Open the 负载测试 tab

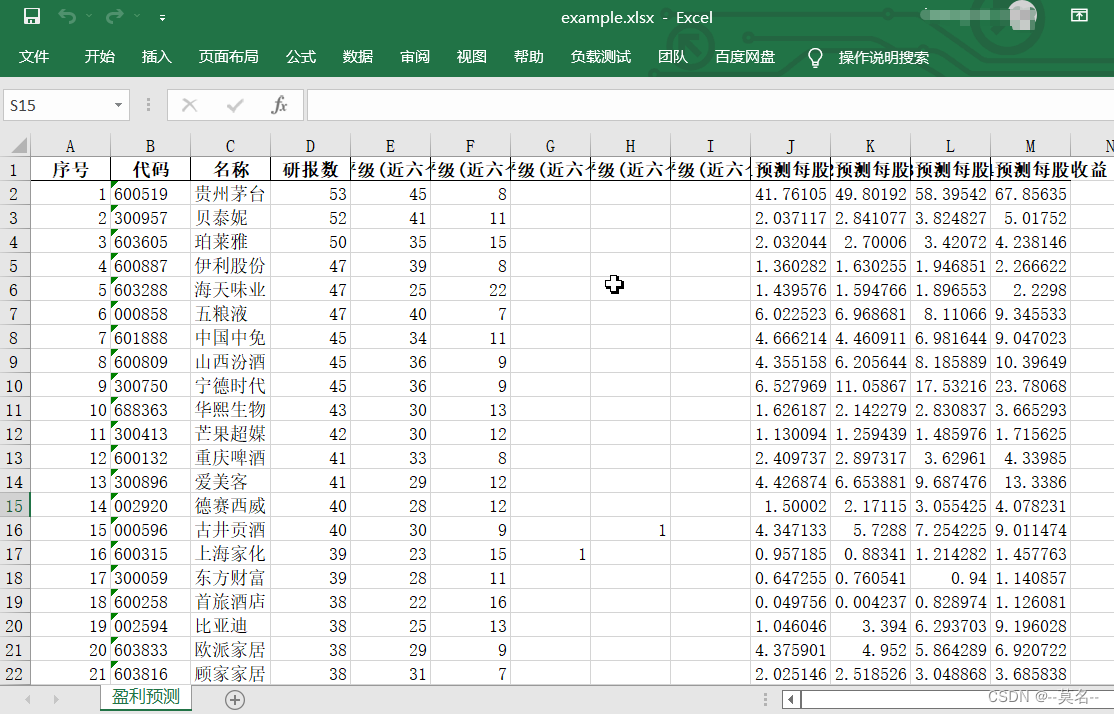click(600, 57)
